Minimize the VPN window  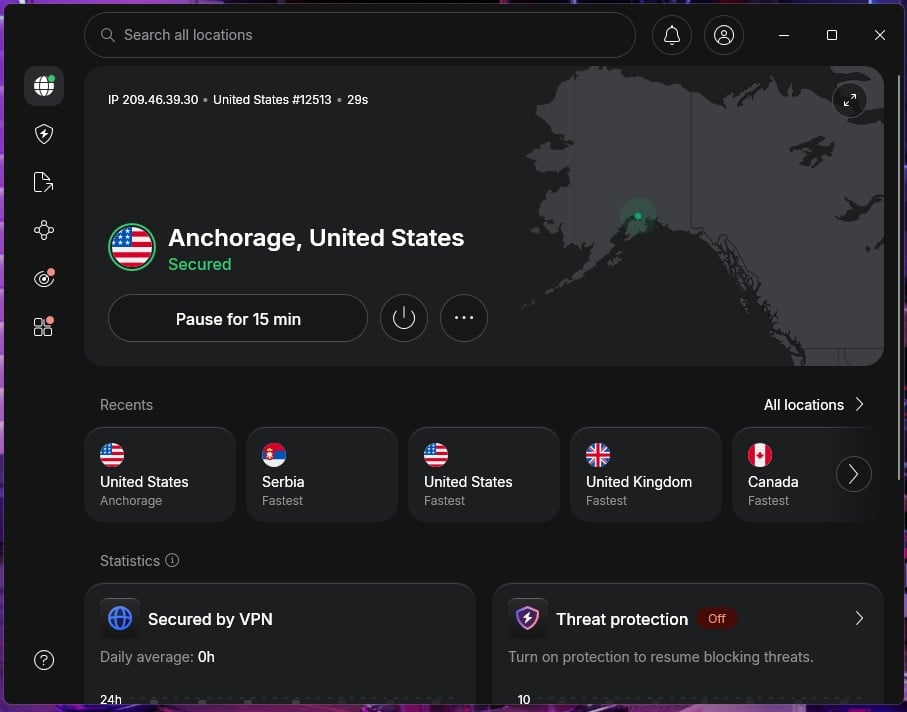(x=784, y=35)
